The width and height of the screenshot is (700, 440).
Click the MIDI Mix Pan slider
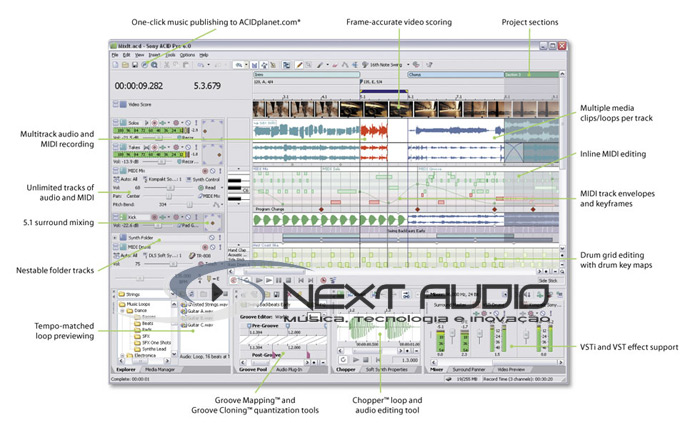[169, 196]
